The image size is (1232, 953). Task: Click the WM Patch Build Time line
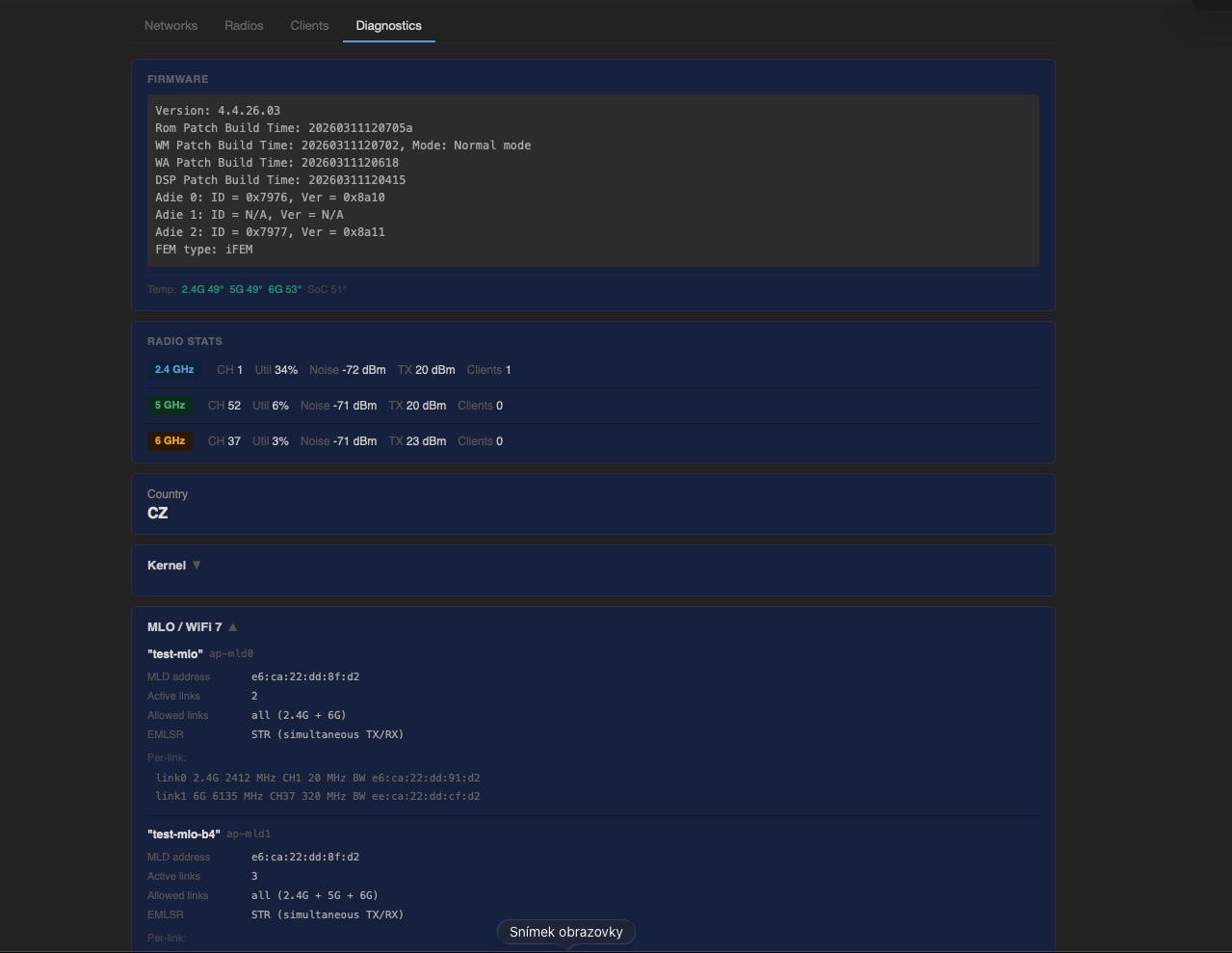tap(343, 146)
